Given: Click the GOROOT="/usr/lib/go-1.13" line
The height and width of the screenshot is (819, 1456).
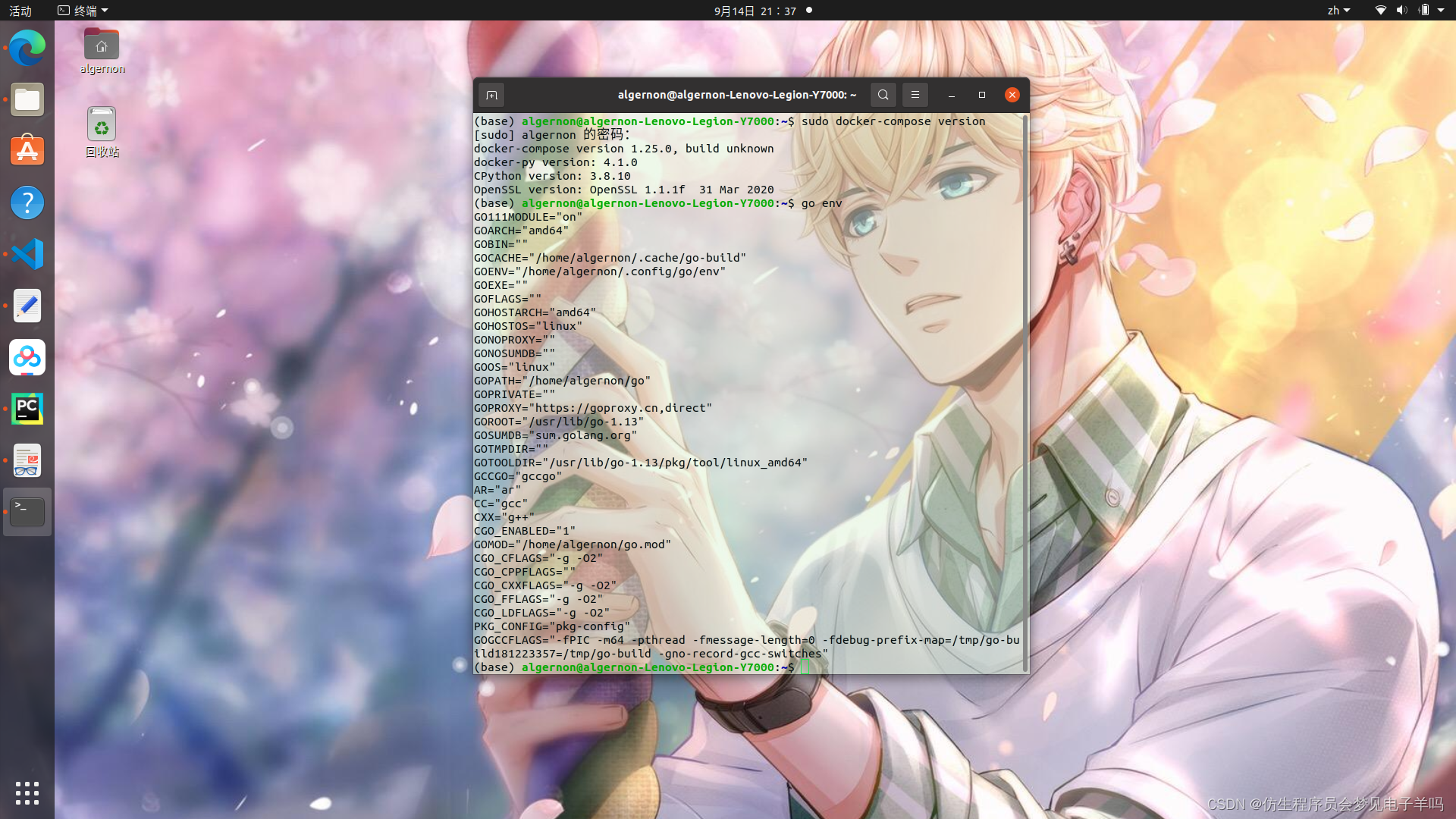Looking at the screenshot, I should (559, 422).
